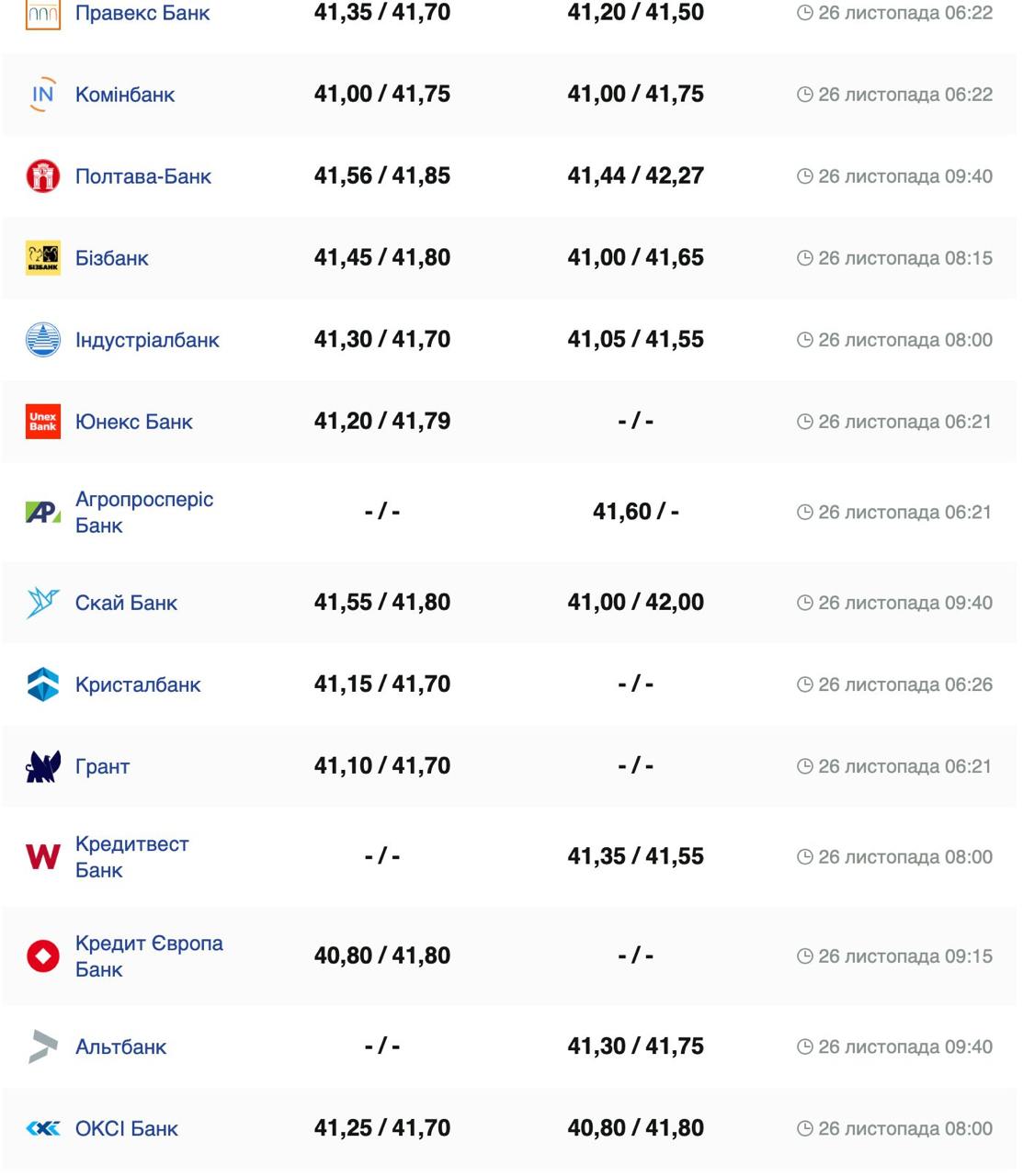The width and height of the screenshot is (1023, 1176).
Task: Open the Альтбанк name link
Action: click(121, 1046)
